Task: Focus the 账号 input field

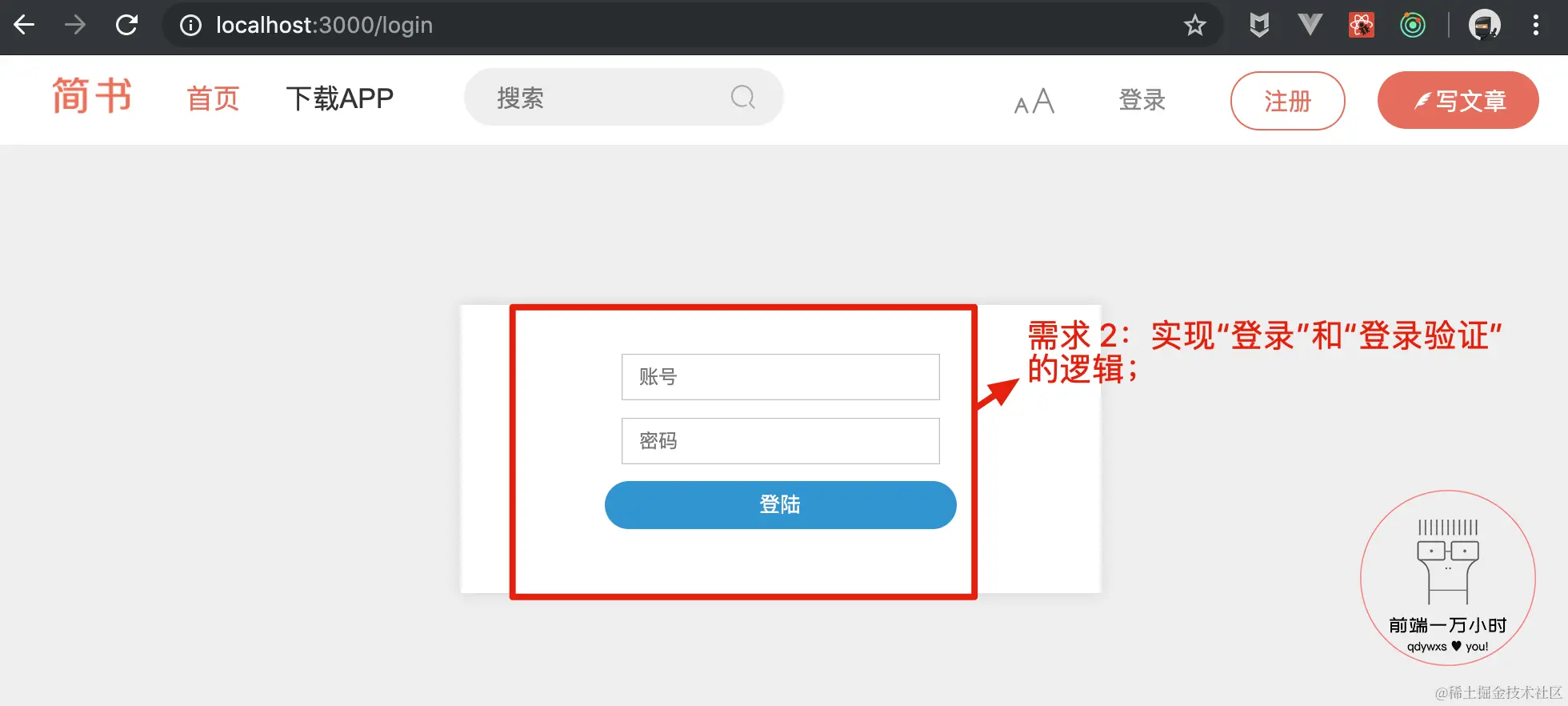Action: (x=781, y=377)
